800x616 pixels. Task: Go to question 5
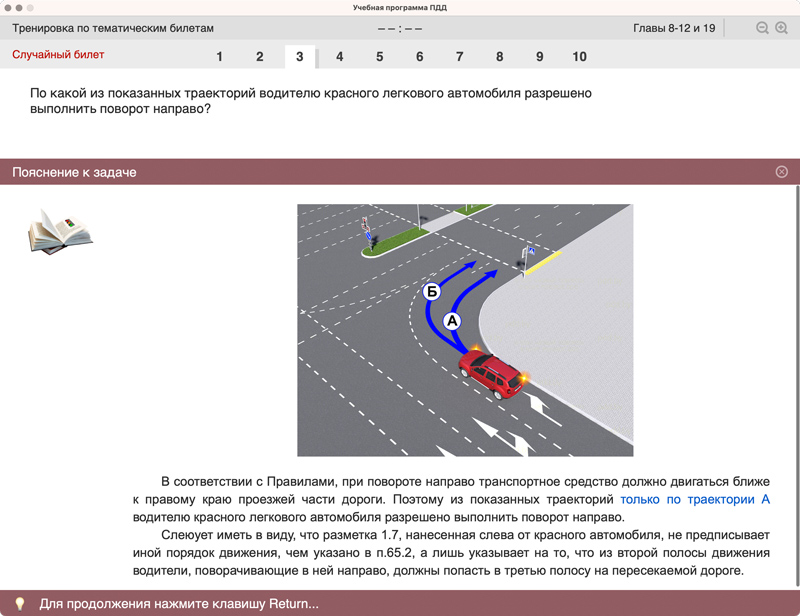(380, 57)
